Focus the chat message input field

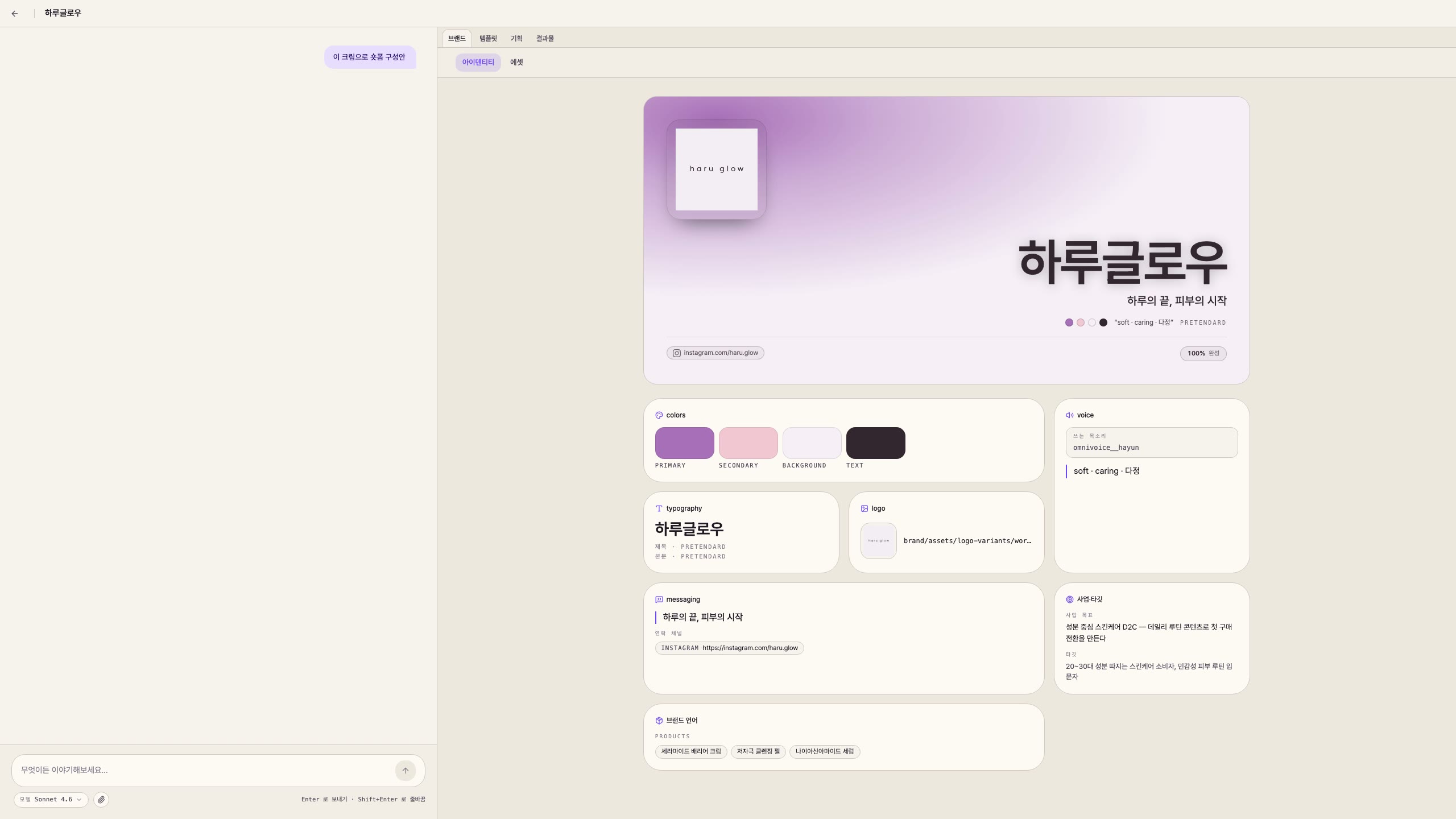coord(205,771)
